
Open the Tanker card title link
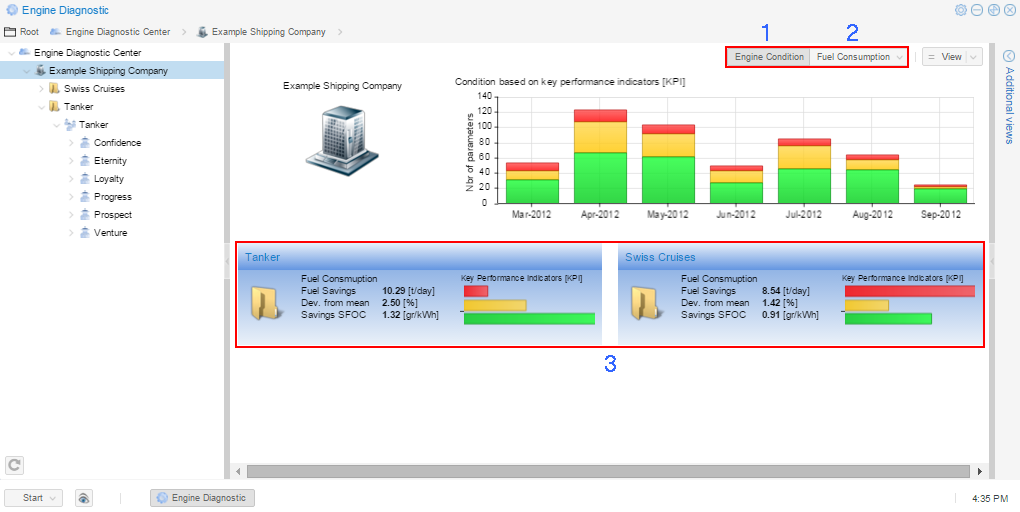point(262,257)
